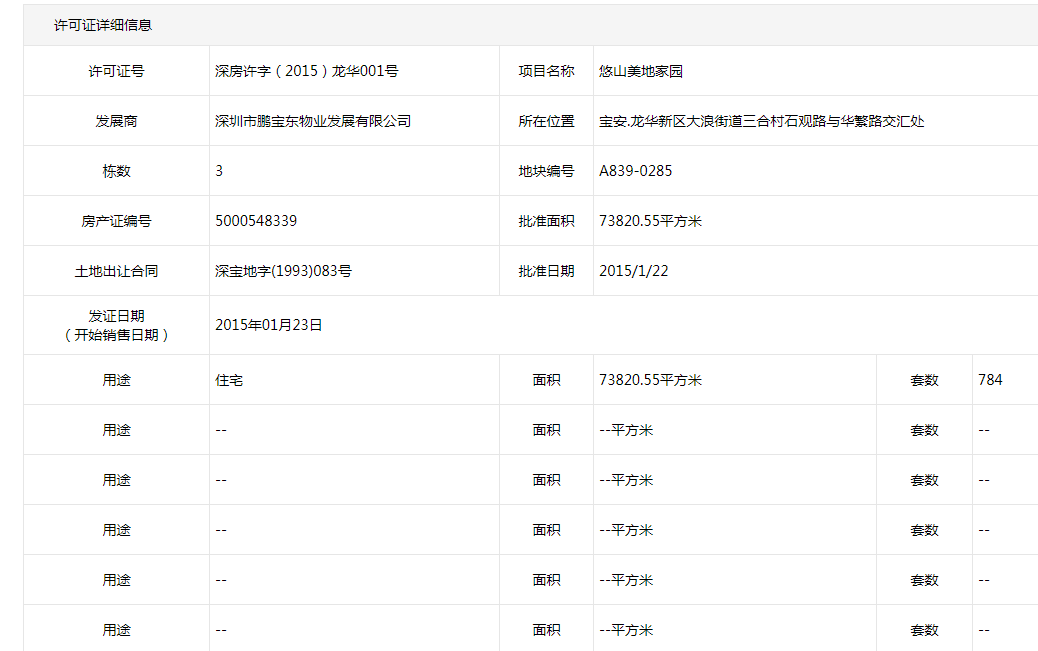Click the 面积 label in the 住宅 row

547,380
